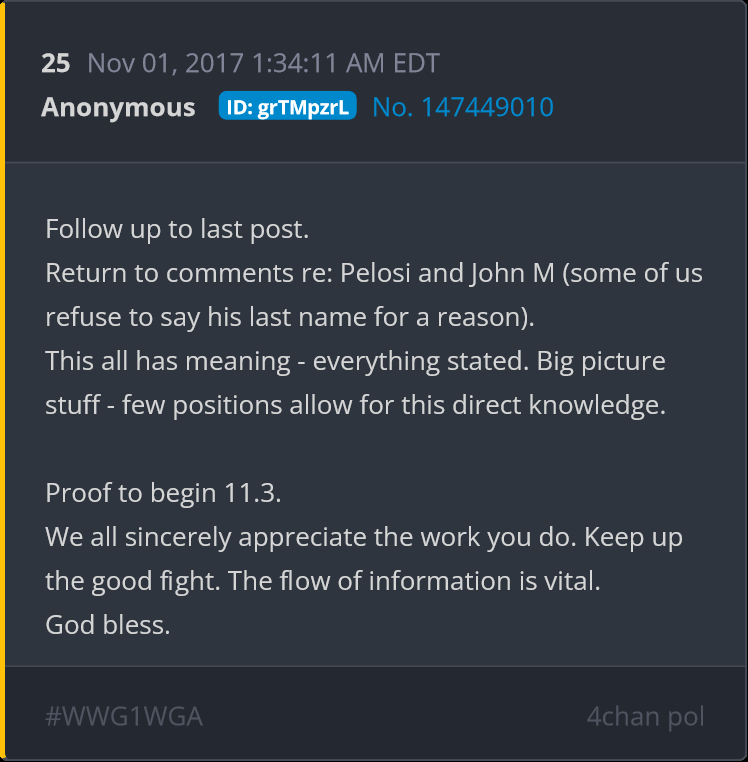Click the #WWG1WGA hashtag

[125, 716]
